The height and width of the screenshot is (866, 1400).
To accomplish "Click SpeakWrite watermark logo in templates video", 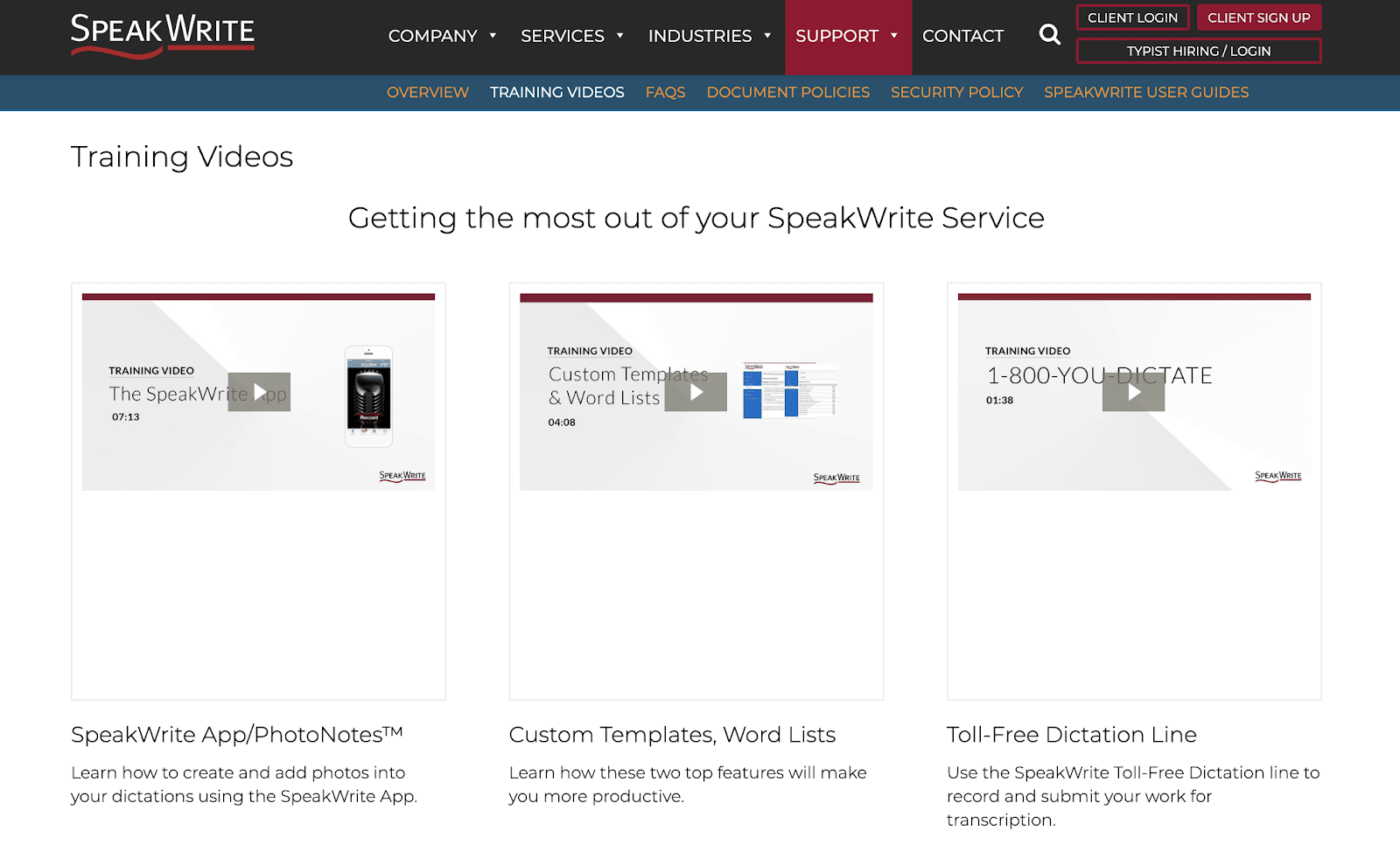I will click(x=836, y=478).
